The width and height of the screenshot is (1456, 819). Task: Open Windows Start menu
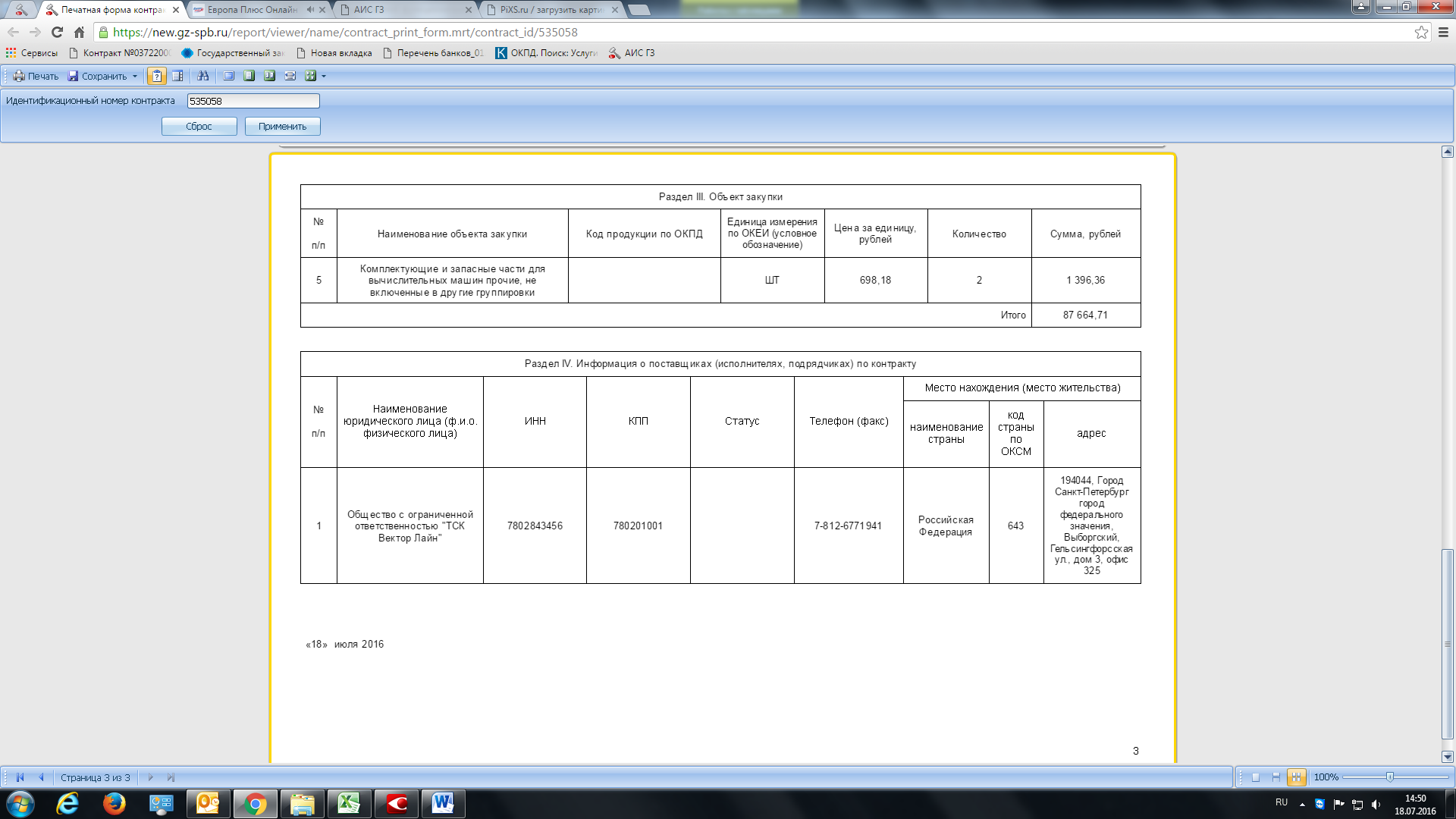coord(20,804)
